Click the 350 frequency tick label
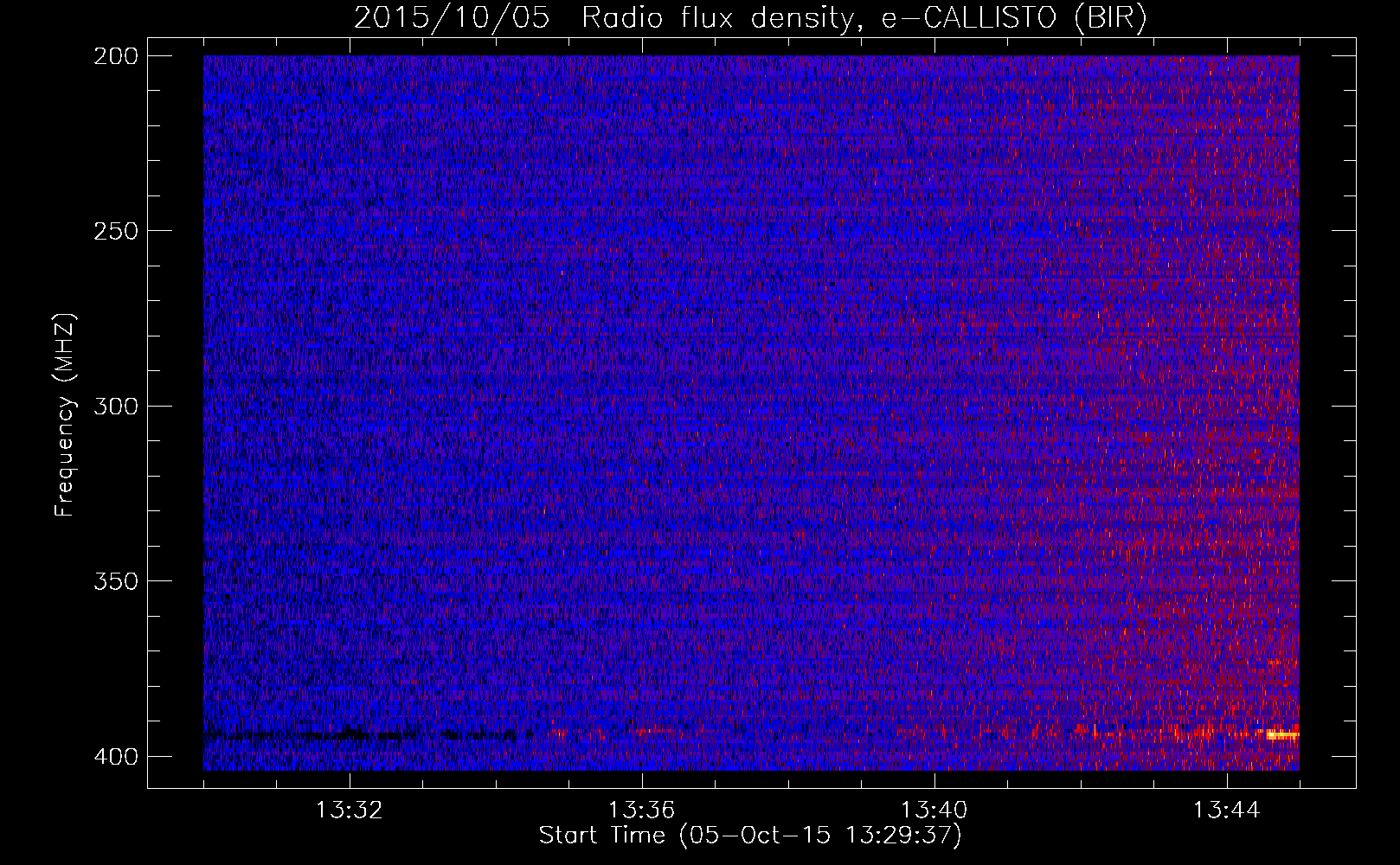The image size is (1400, 865). point(115,581)
